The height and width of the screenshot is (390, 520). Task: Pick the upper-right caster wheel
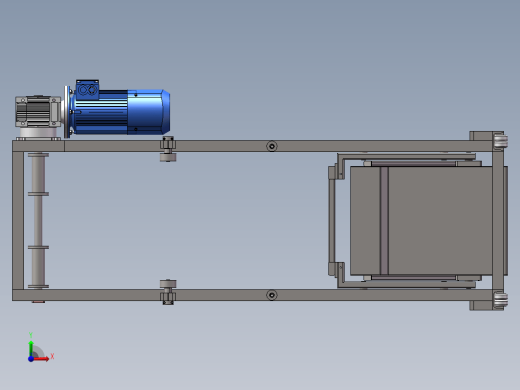point(500,141)
